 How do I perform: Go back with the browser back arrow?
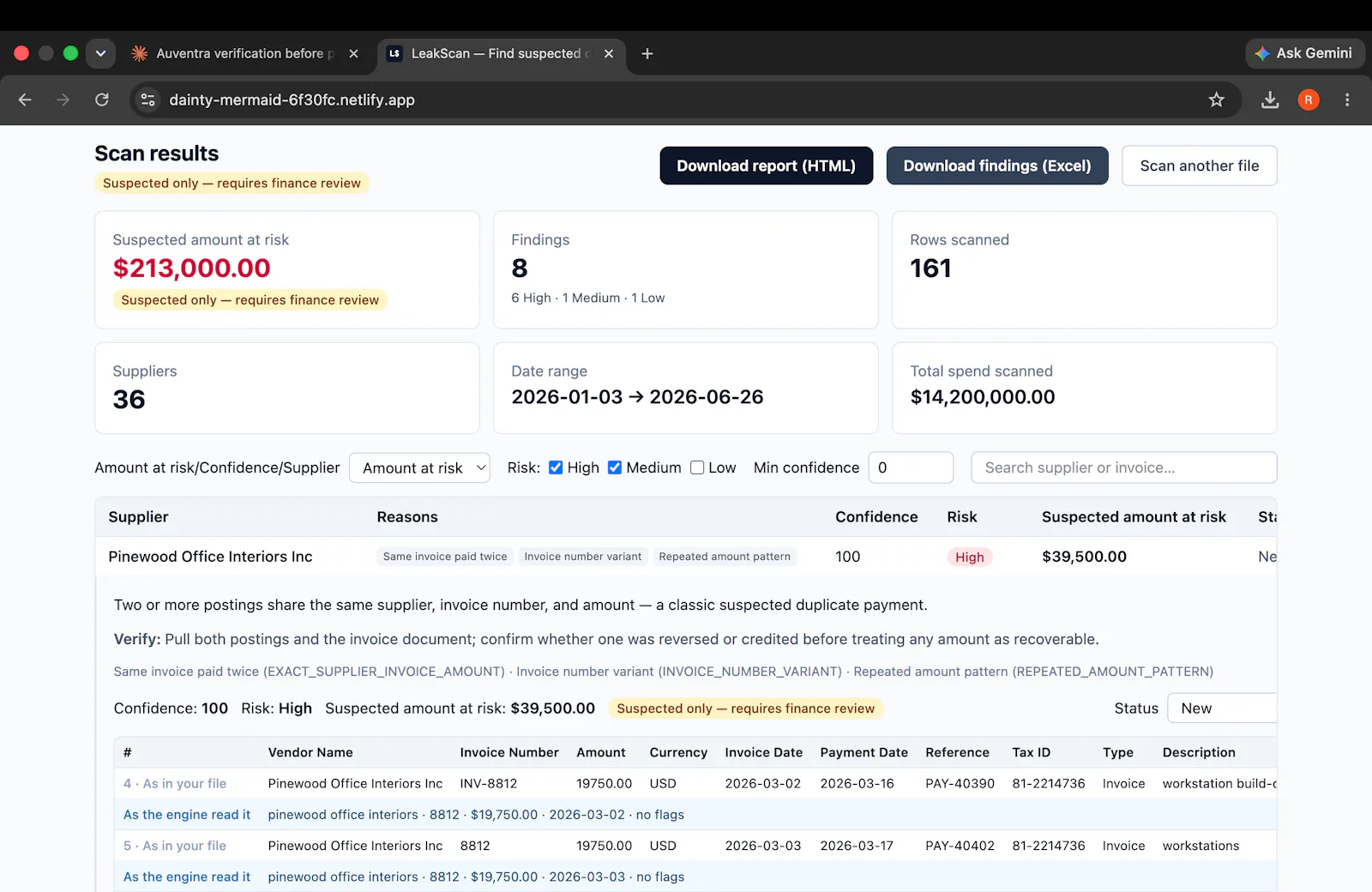coord(25,99)
